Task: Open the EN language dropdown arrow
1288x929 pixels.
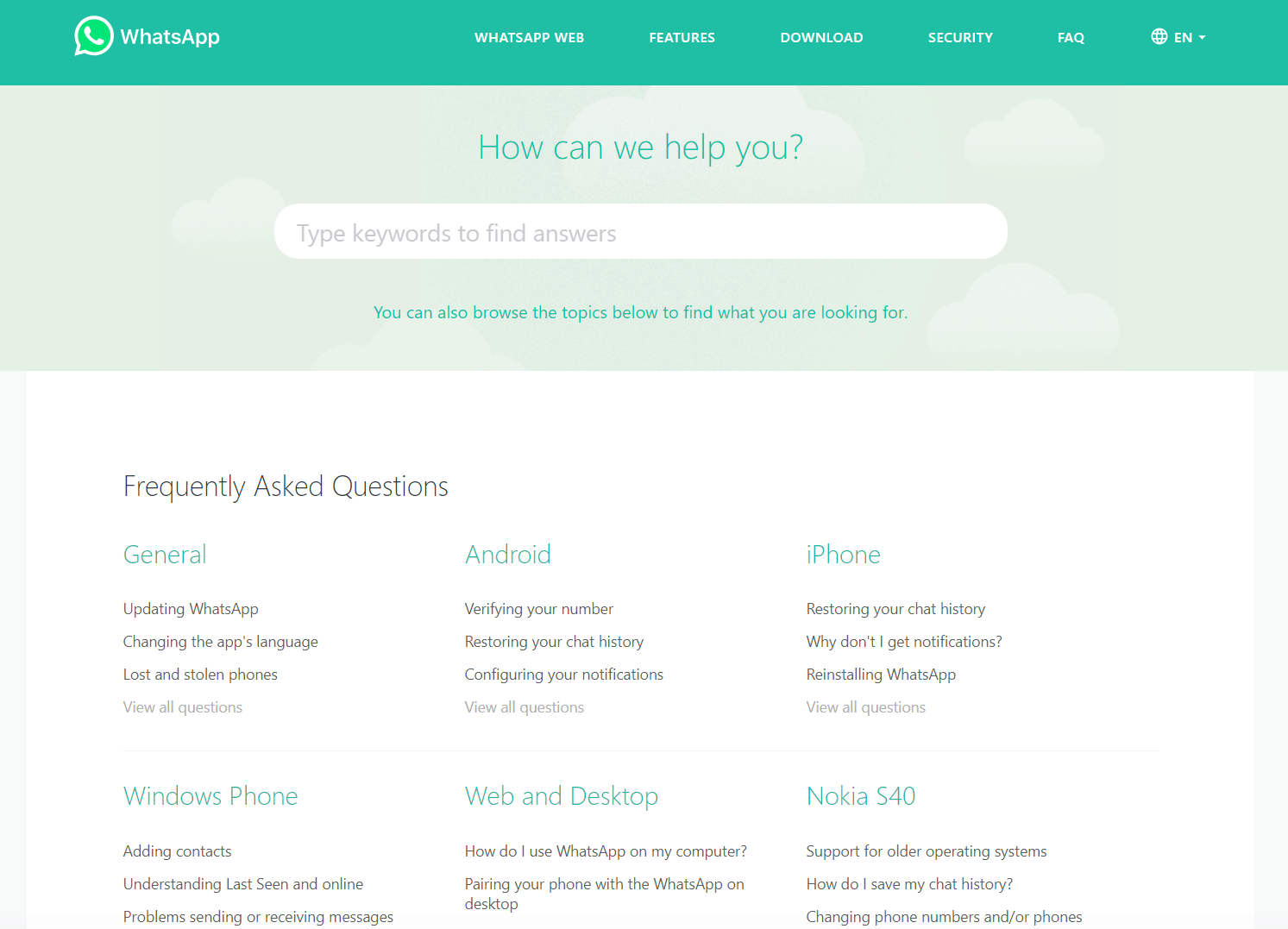Action: point(1202,37)
